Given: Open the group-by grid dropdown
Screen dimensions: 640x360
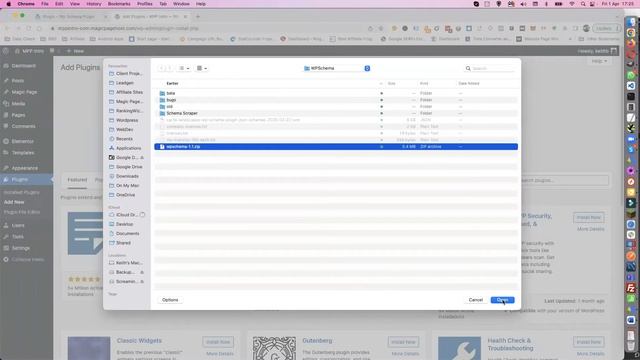Looking at the screenshot, I should pos(202,68).
